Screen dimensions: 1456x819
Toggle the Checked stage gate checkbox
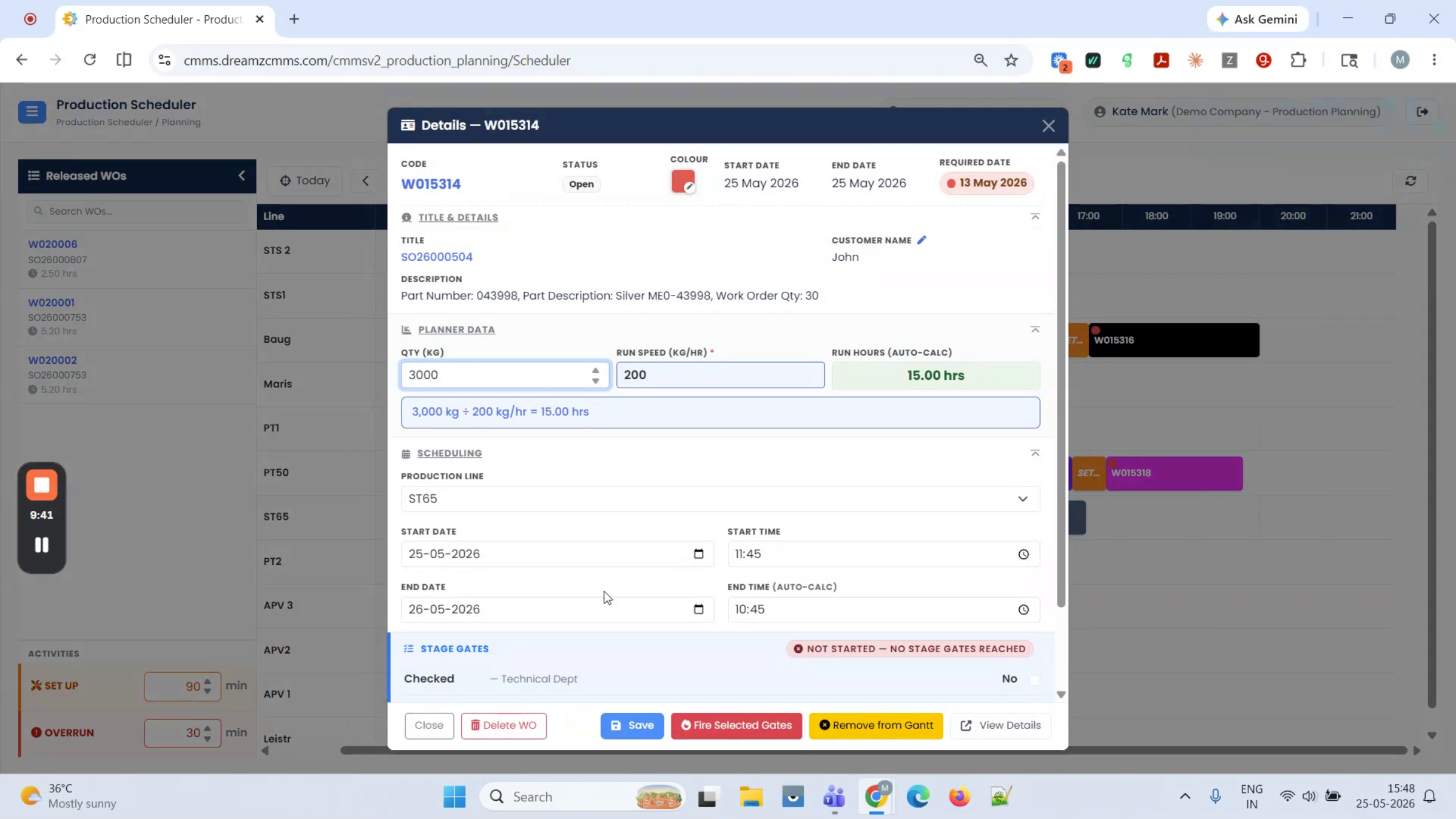[1034, 680]
